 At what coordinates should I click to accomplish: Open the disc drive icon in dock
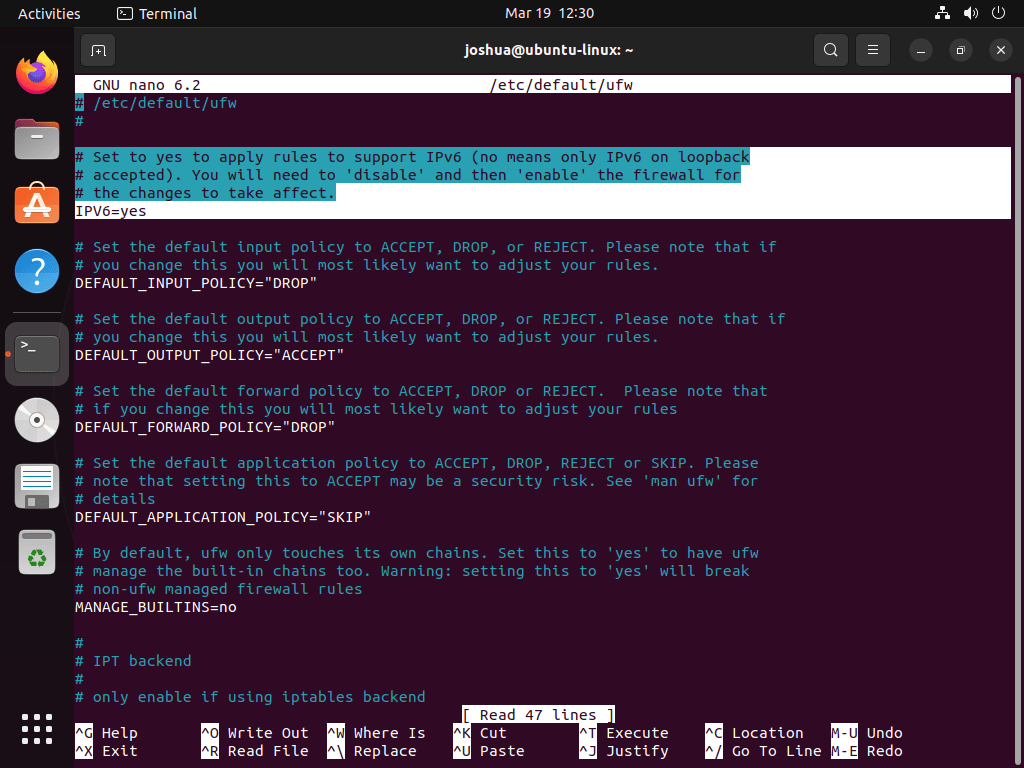coord(37,420)
